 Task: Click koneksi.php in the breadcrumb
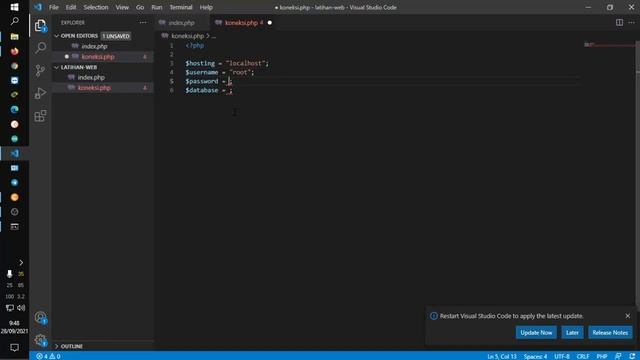click(187, 36)
